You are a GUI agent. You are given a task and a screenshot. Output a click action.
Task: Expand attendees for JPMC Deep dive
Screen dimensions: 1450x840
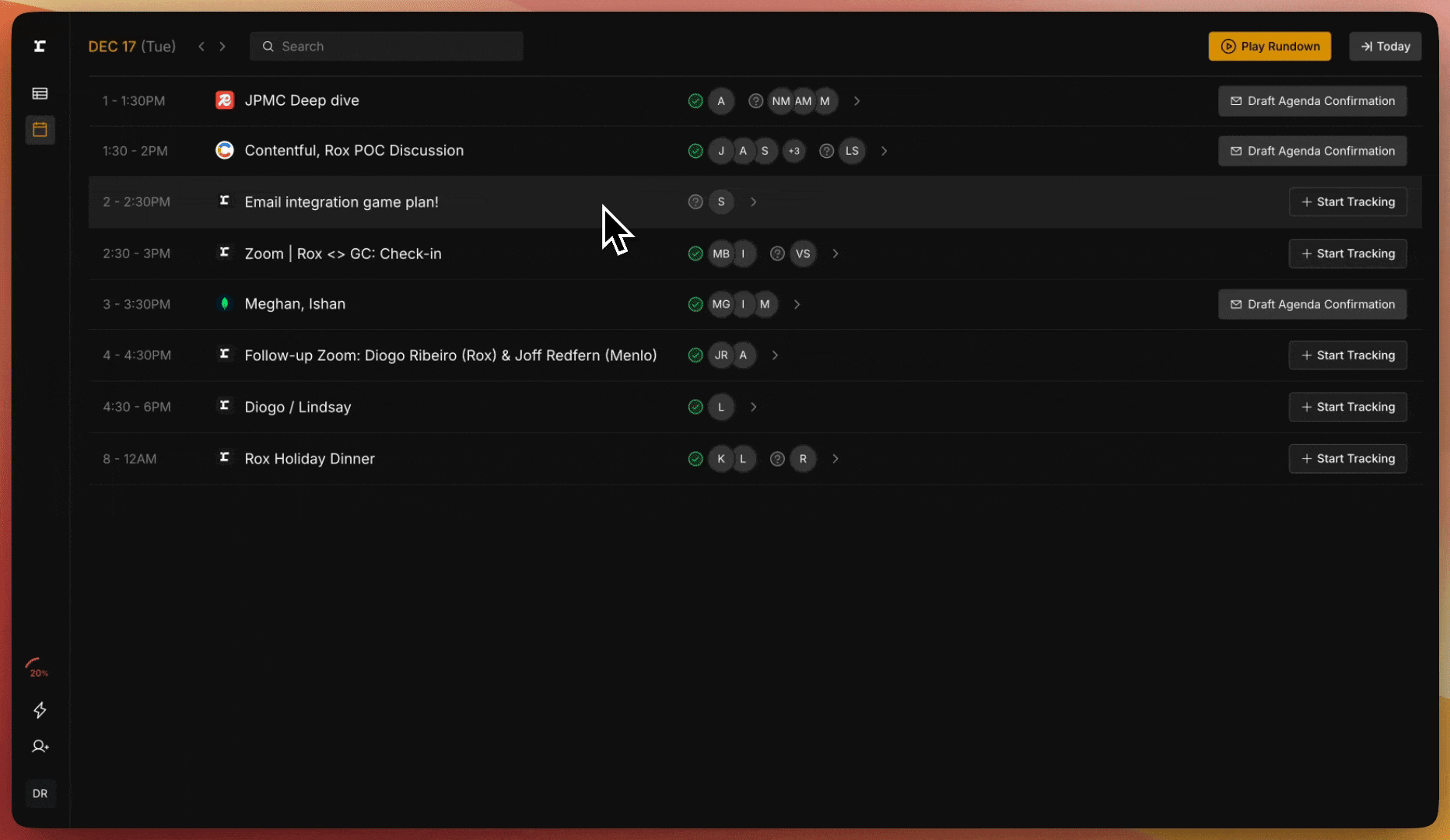pos(856,101)
